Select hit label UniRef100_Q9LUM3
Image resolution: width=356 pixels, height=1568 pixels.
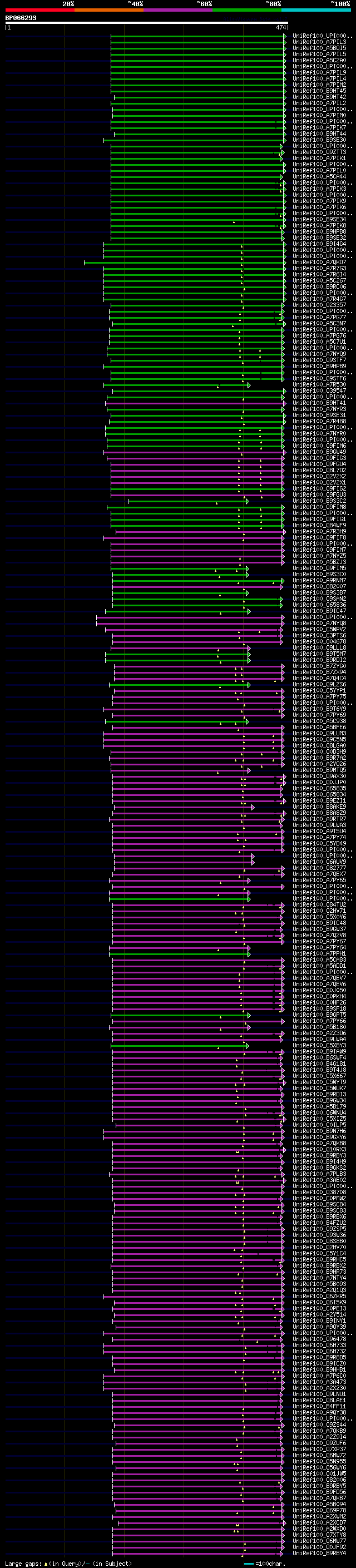click(319, 734)
